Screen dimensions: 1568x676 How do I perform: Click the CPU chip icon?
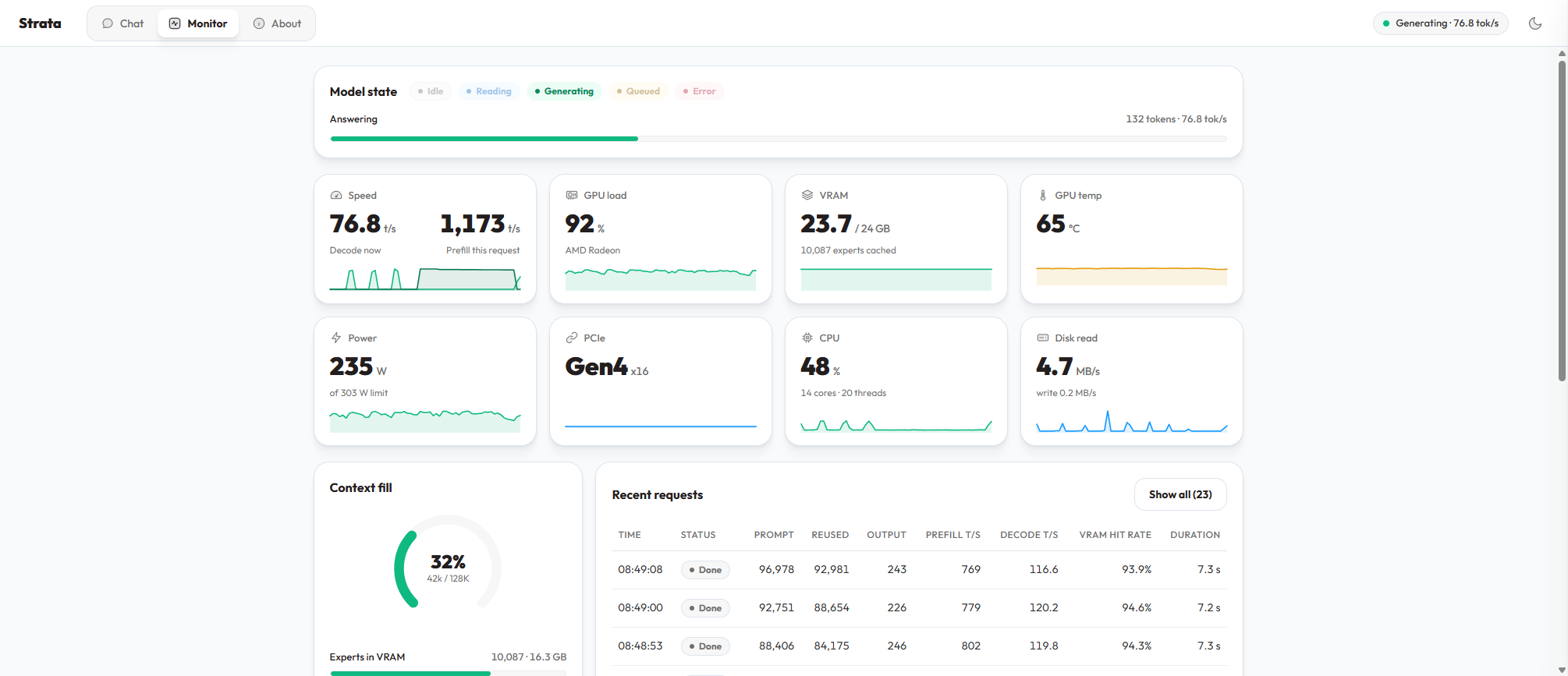pyautogui.click(x=807, y=338)
